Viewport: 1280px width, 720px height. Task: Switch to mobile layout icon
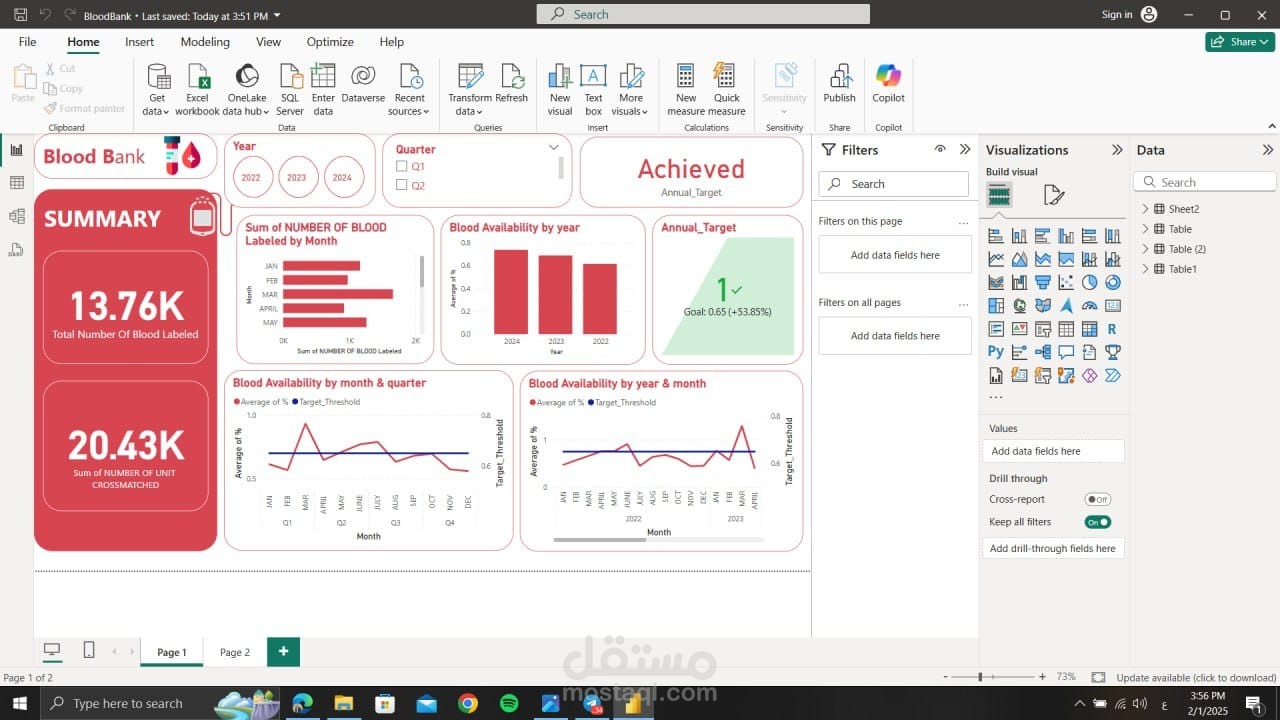(88, 651)
